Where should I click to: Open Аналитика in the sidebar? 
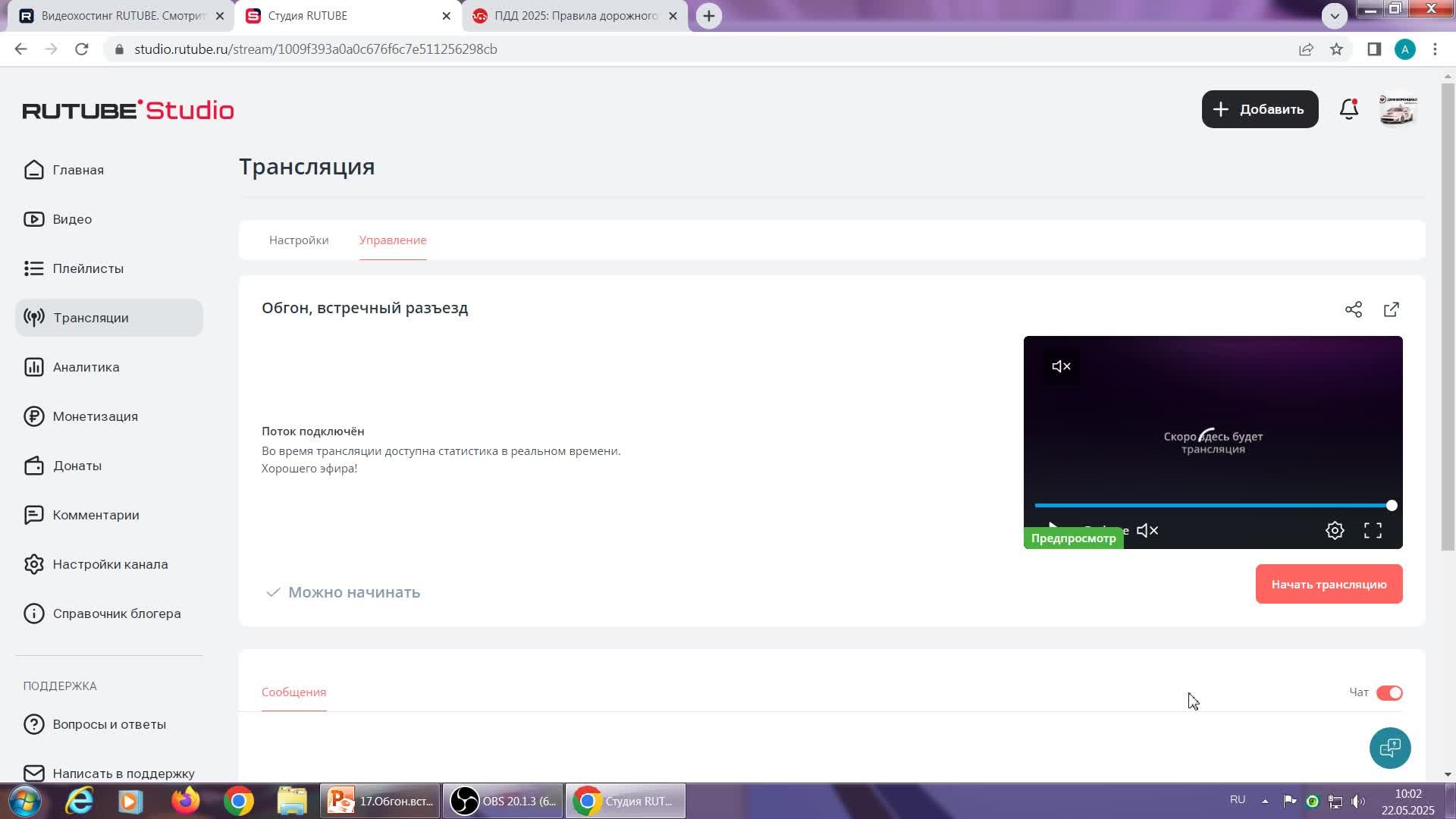[86, 367]
